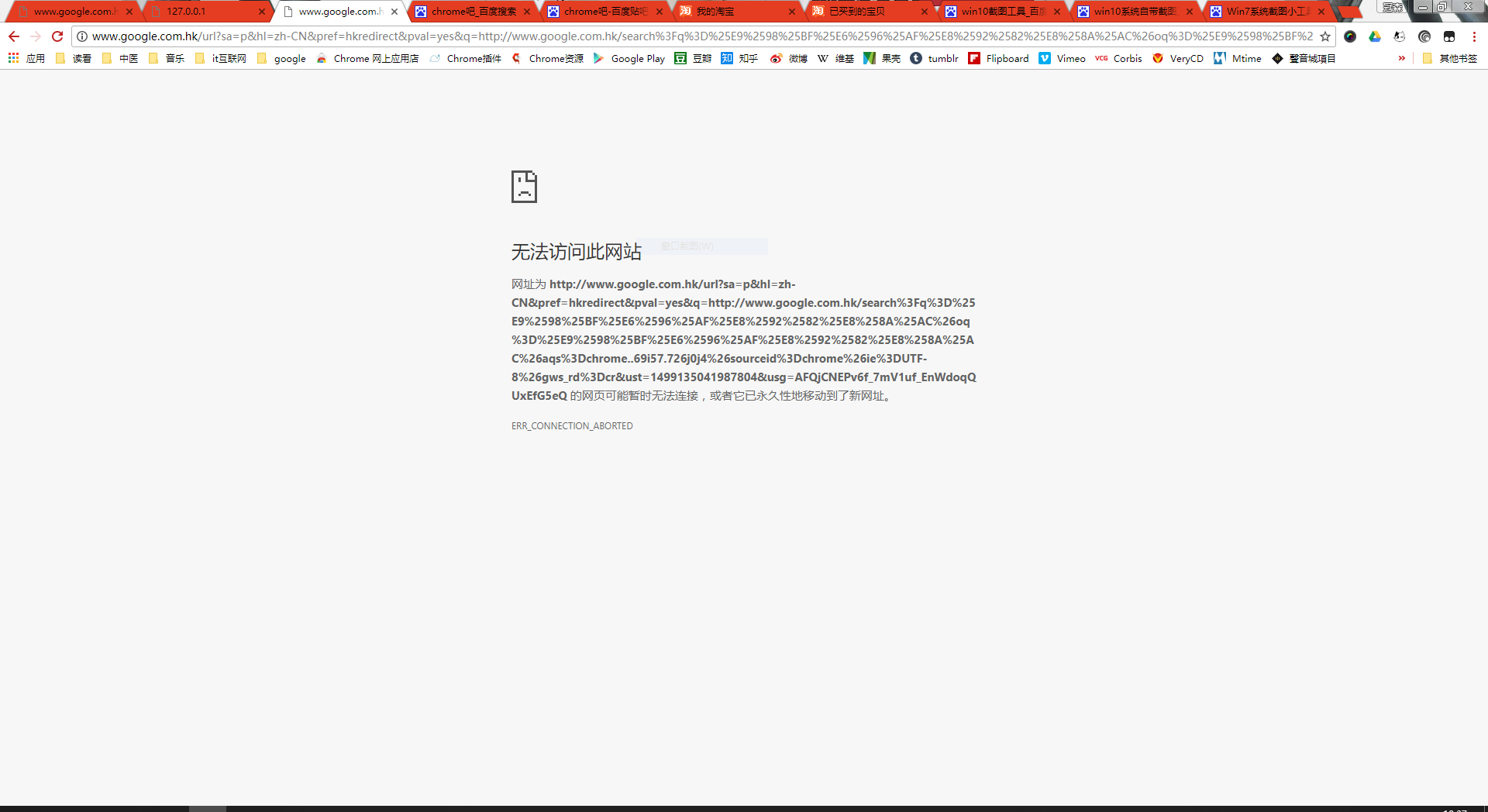Close the 已买到的宝贝 tab

pos(925,12)
